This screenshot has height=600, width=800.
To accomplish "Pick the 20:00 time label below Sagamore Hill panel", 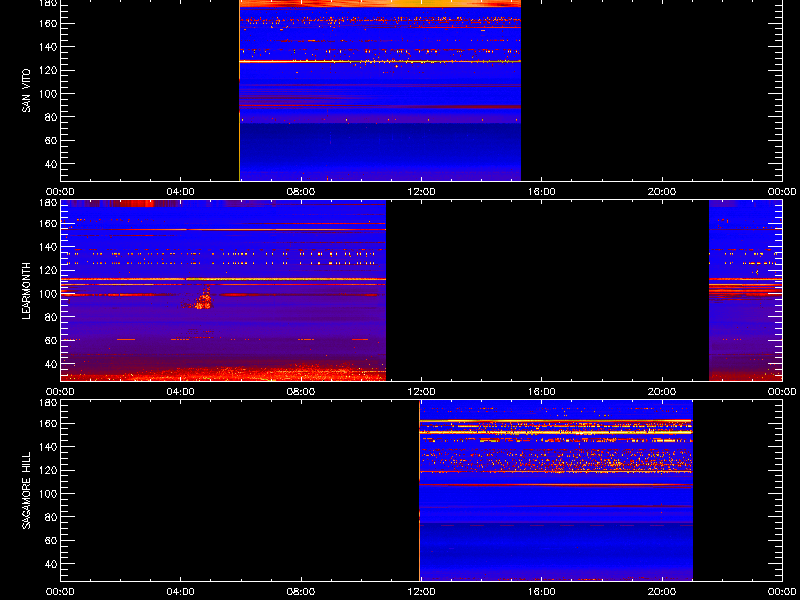I will (662, 592).
